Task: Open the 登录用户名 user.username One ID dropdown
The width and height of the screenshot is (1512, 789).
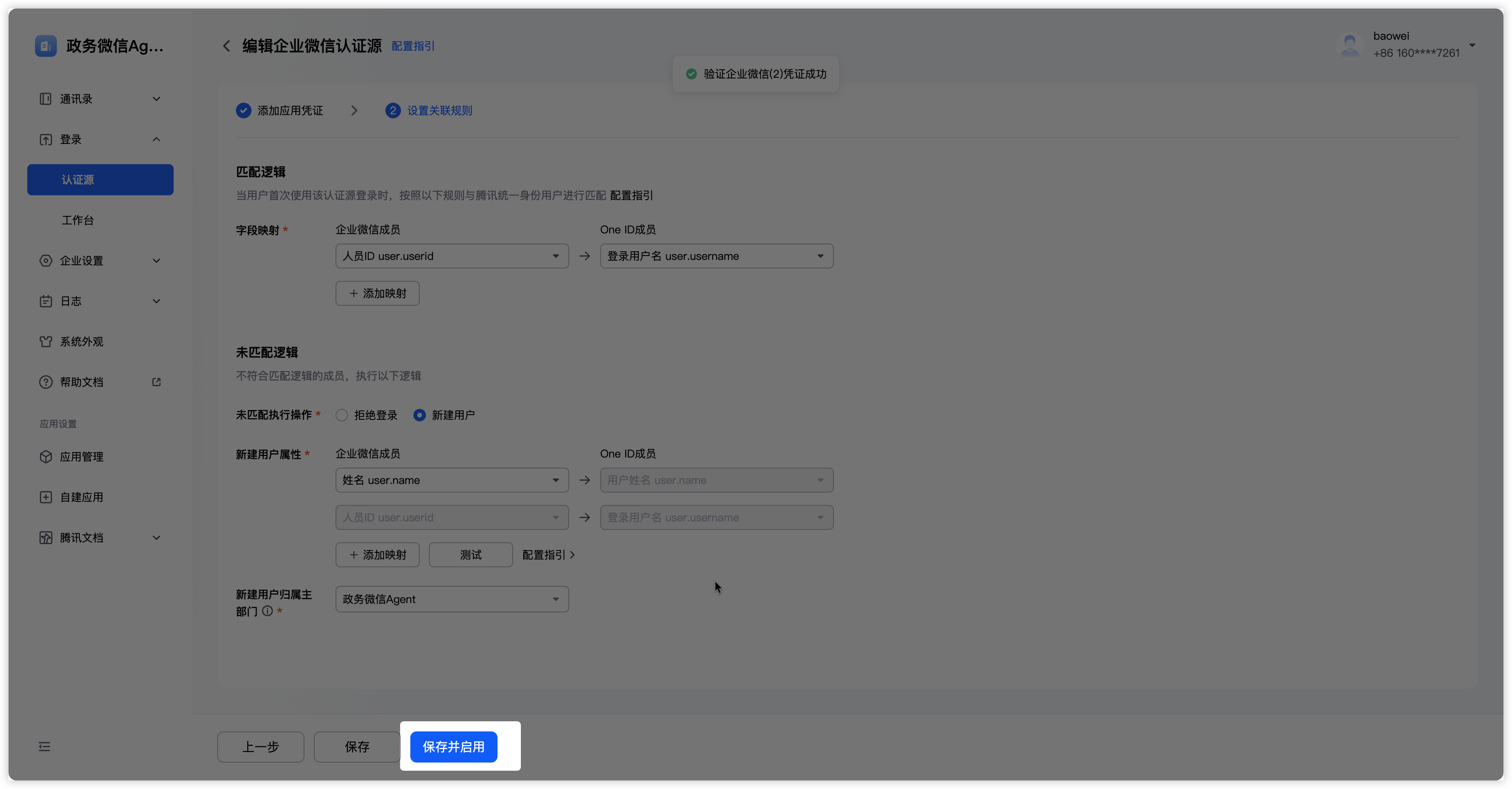Action: [x=716, y=256]
